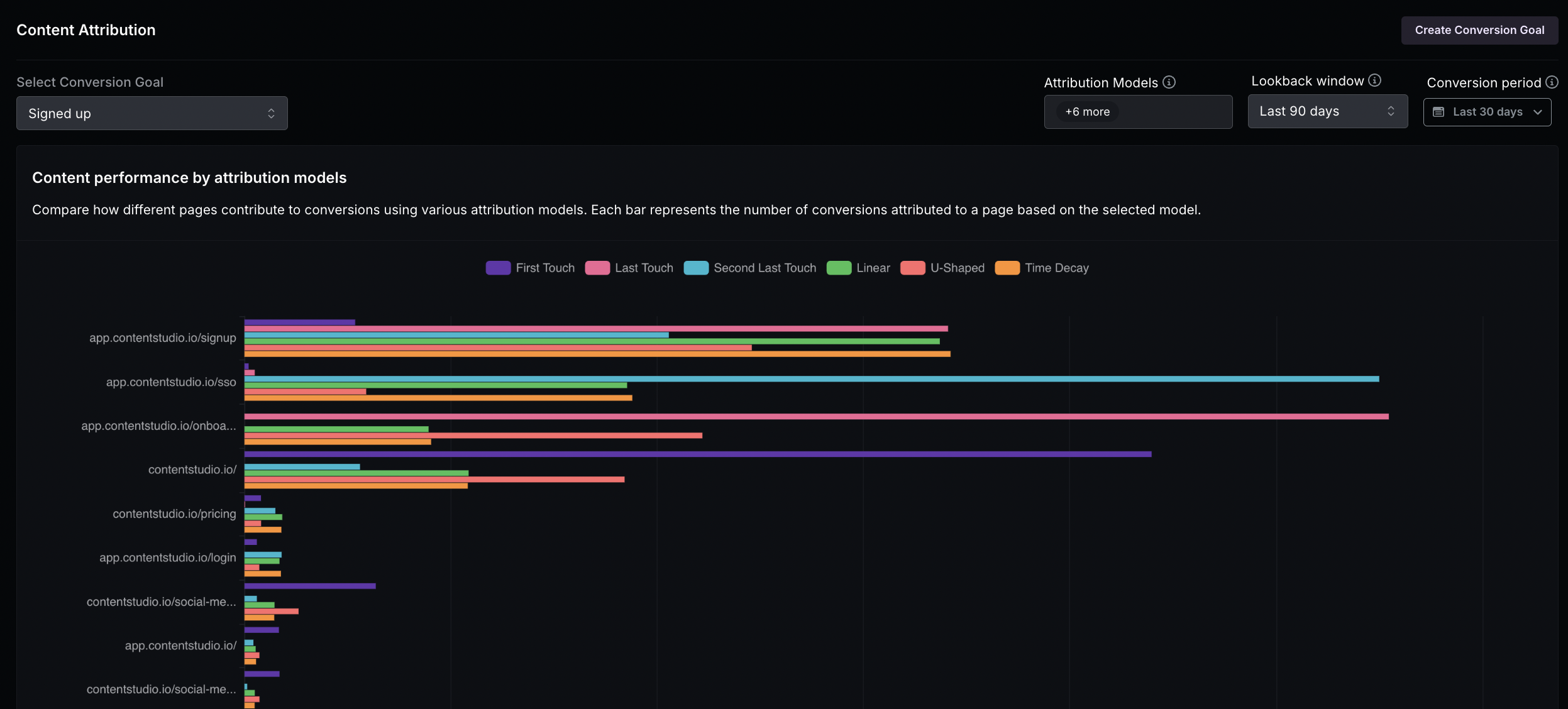Image resolution: width=1568 pixels, height=709 pixels.
Task: Click the calendar icon in Conversion period
Action: coord(1438,112)
